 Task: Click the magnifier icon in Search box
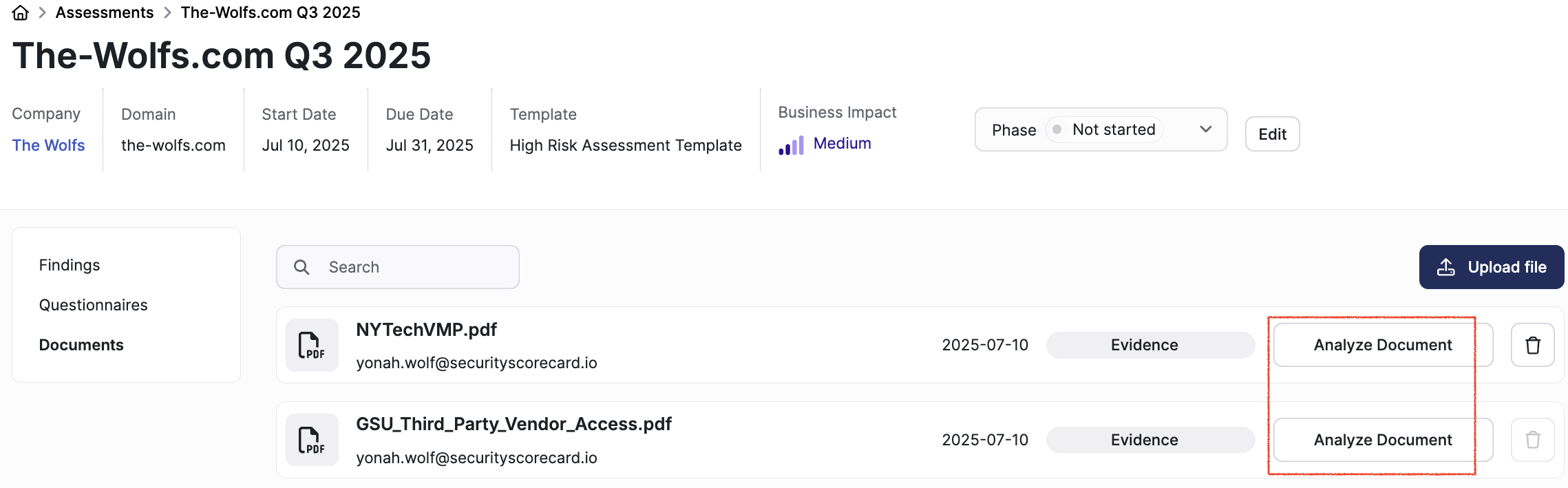[301, 267]
